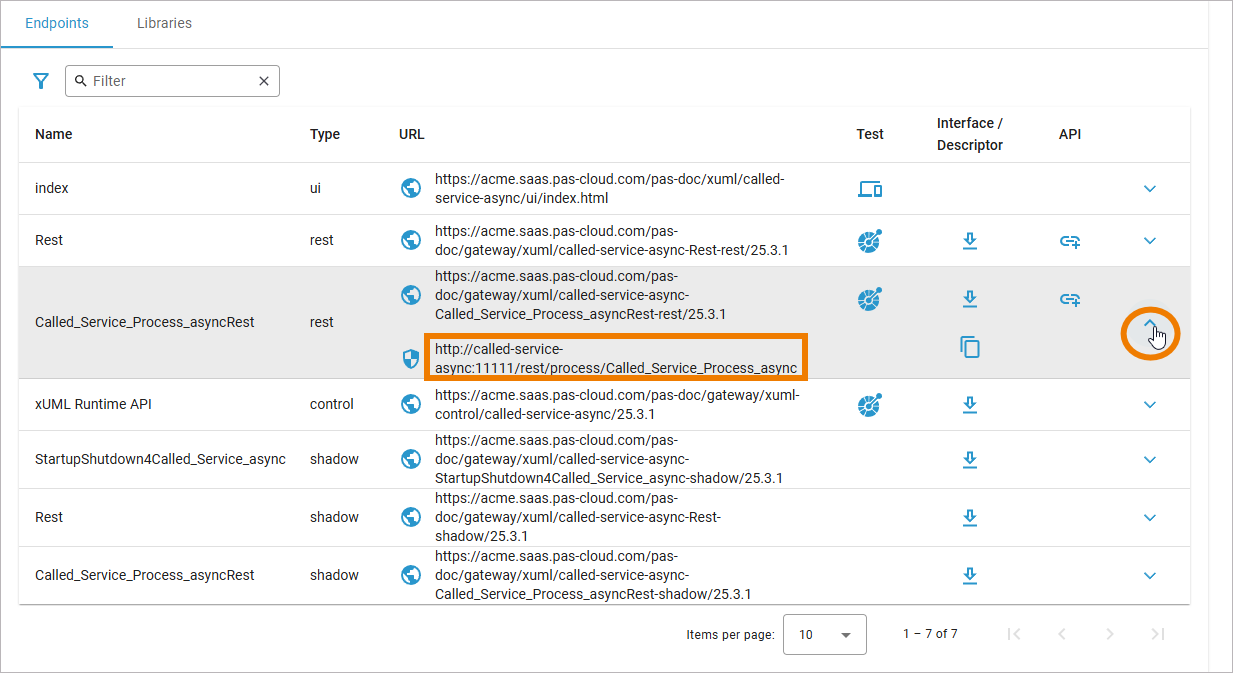The image size is (1233, 673).
Task: Select the Endpoints tab
Action: tap(57, 23)
